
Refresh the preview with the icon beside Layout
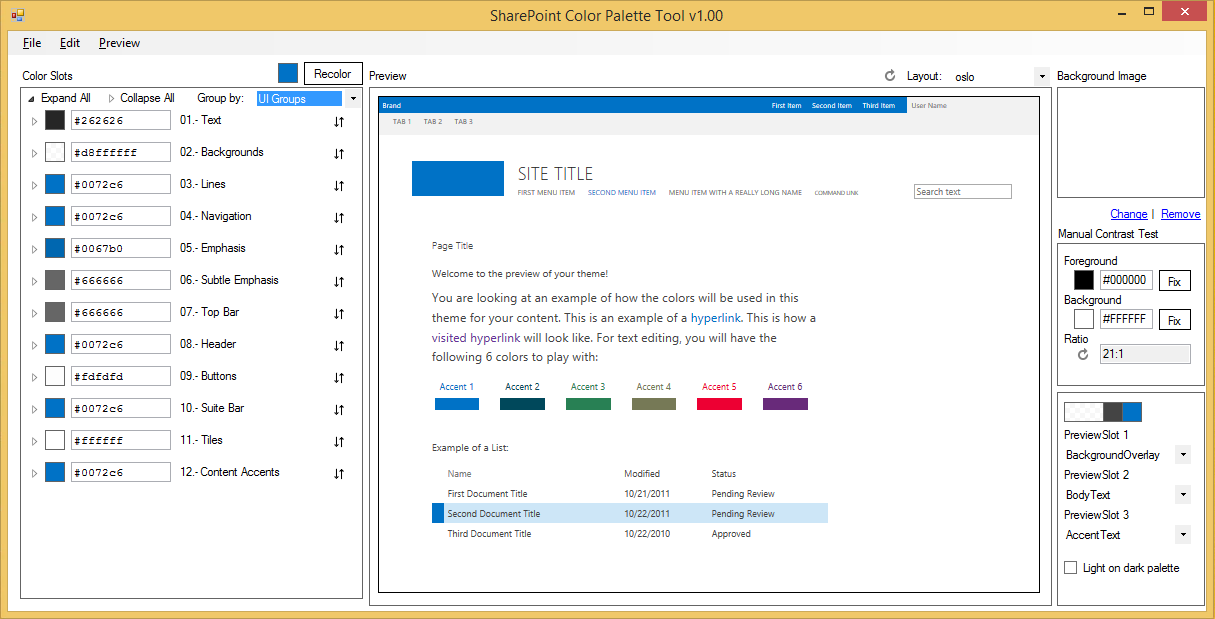click(890, 76)
